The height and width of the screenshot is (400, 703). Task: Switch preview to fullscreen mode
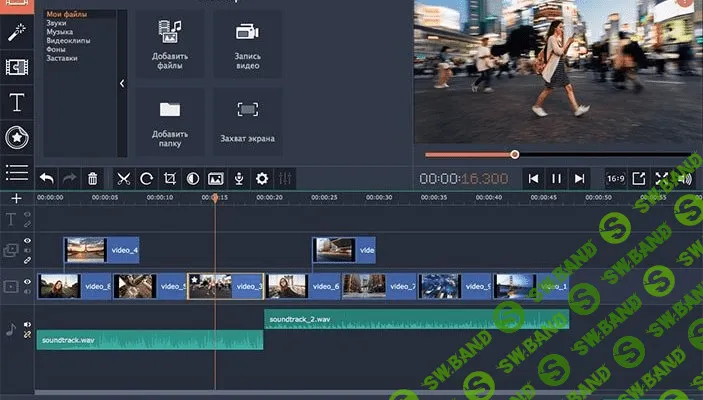[x=662, y=178]
